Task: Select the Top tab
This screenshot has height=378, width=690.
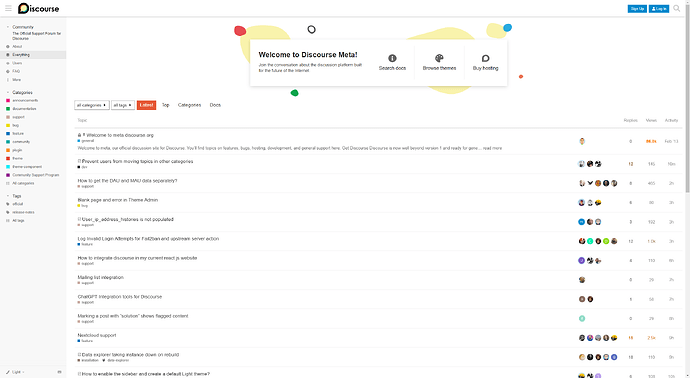Action: pyautogui.click(x=165, y=105)
